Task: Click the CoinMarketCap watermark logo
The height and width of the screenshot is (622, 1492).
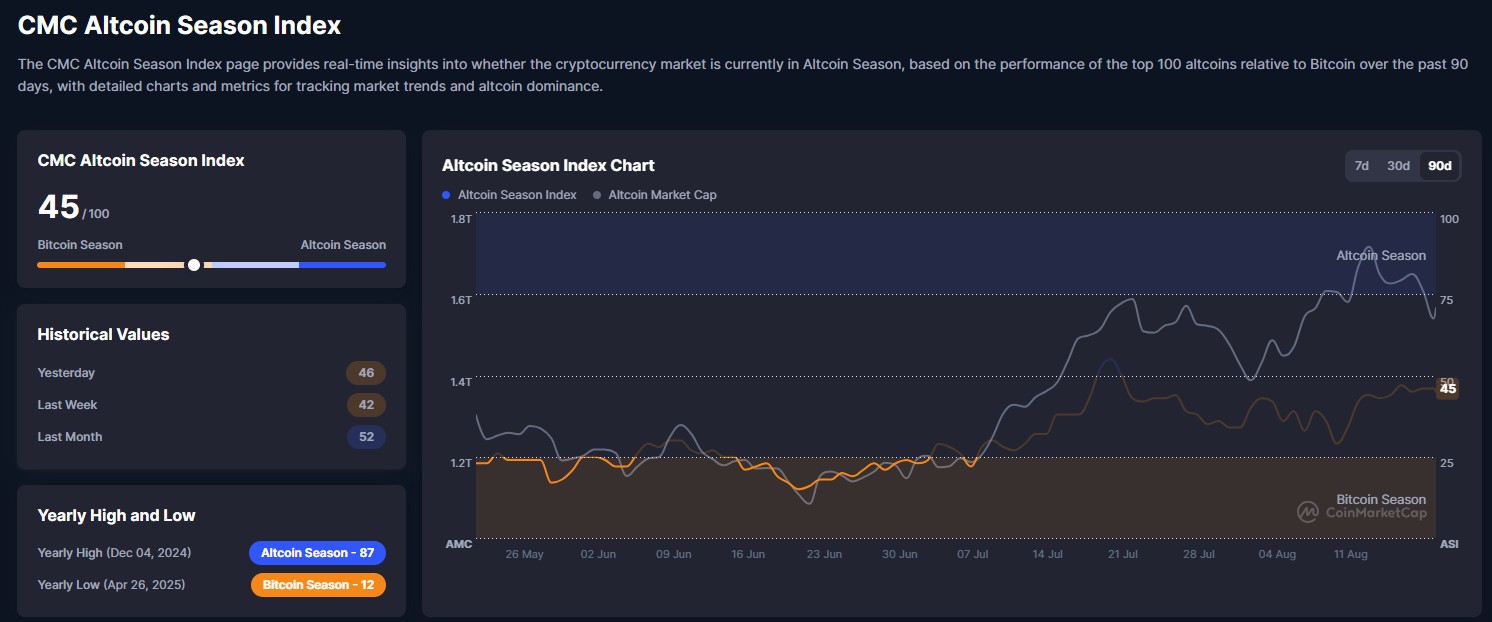Action: pos(1309,512)
